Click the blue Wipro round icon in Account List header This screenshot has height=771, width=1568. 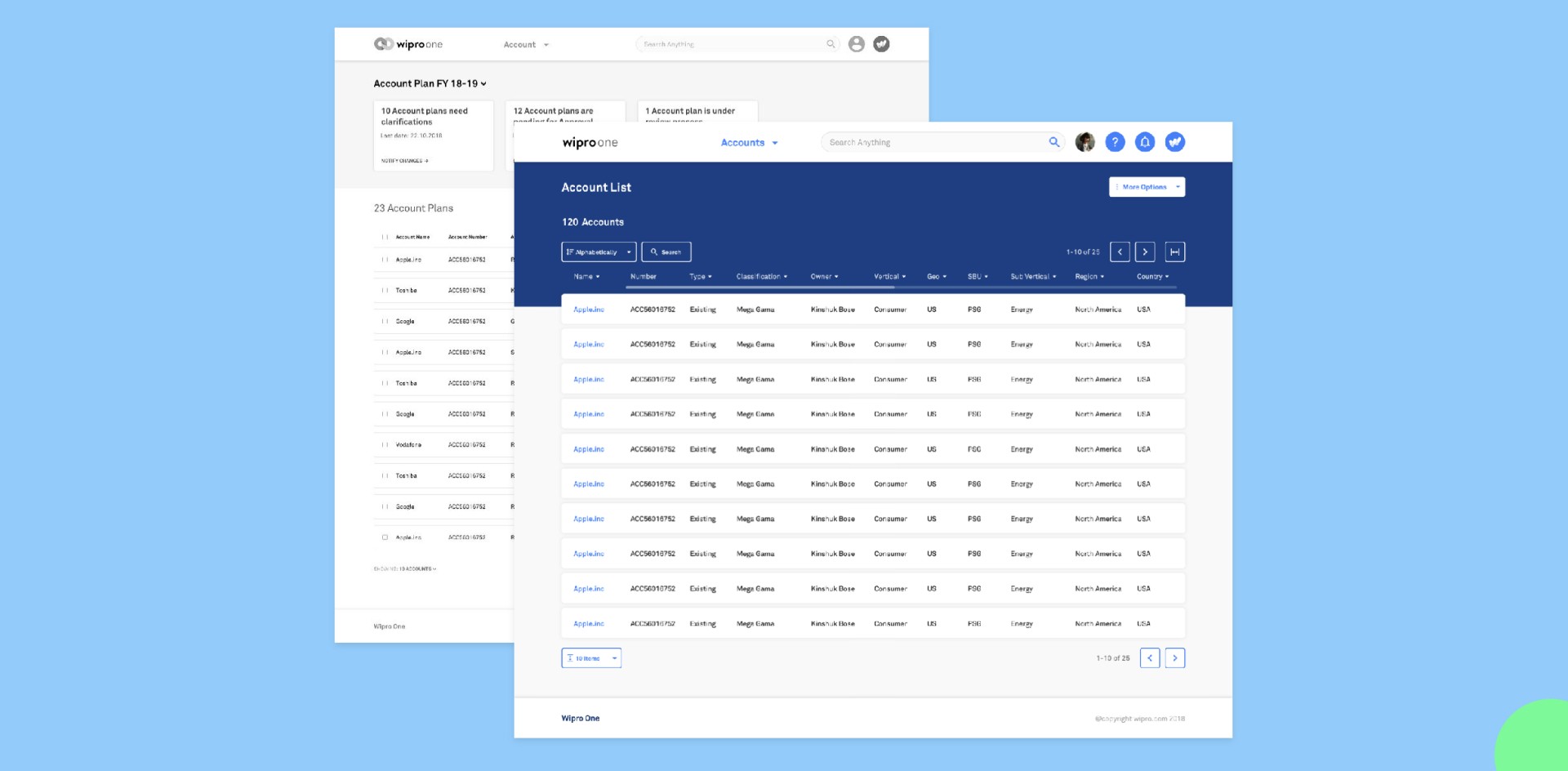(x=1175, y=142)
